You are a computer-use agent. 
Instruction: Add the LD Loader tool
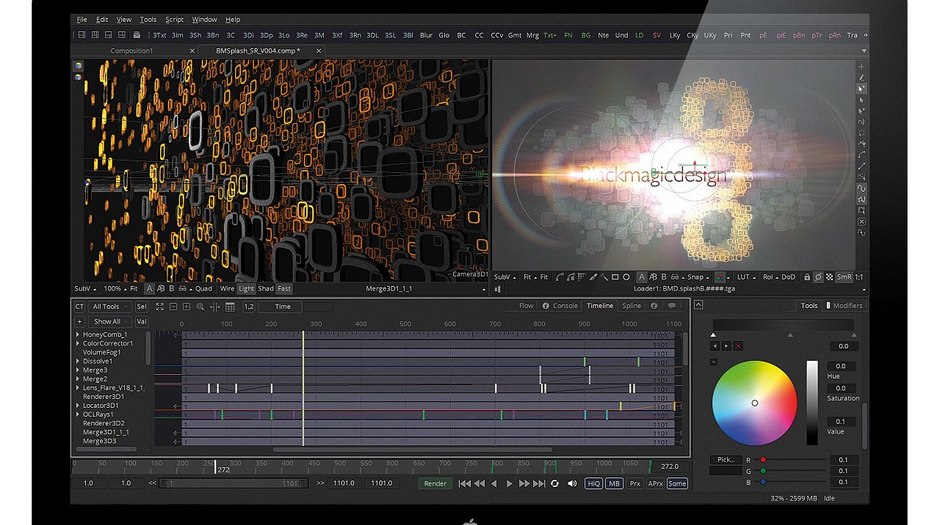pos(639,35)
